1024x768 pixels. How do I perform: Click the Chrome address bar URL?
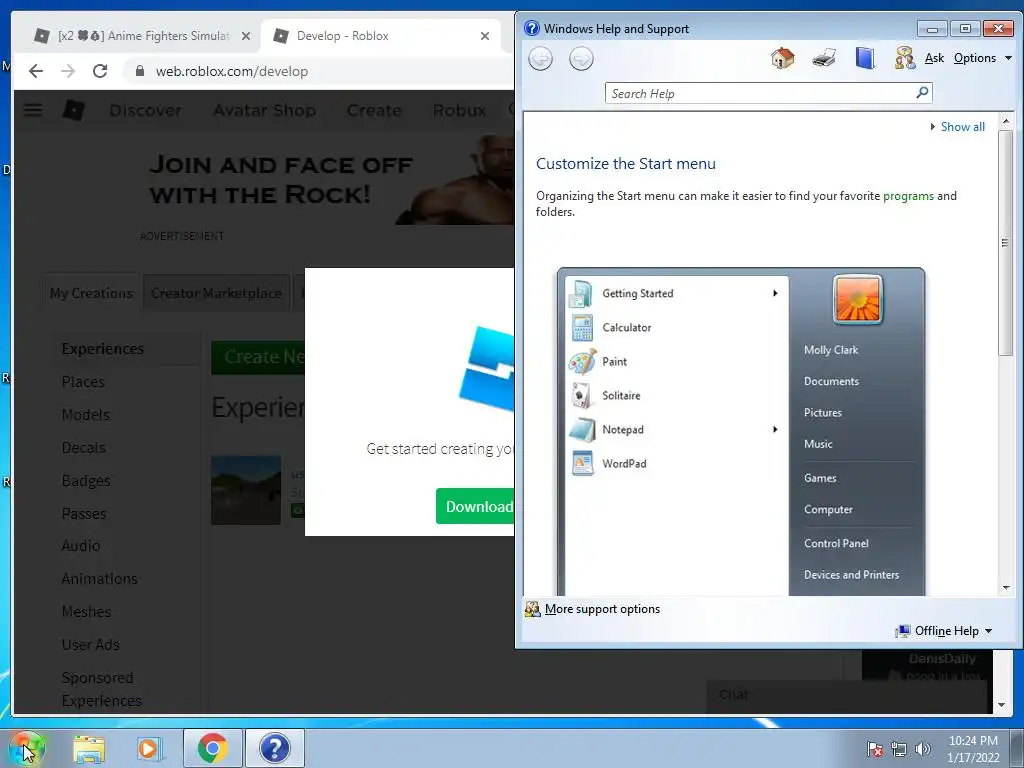tap(231, 71)
